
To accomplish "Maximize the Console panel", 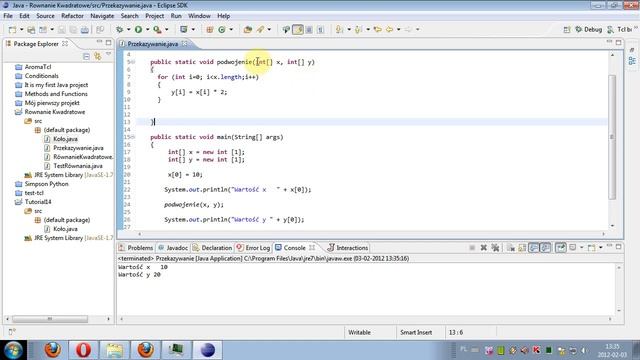I will [619, 247].
